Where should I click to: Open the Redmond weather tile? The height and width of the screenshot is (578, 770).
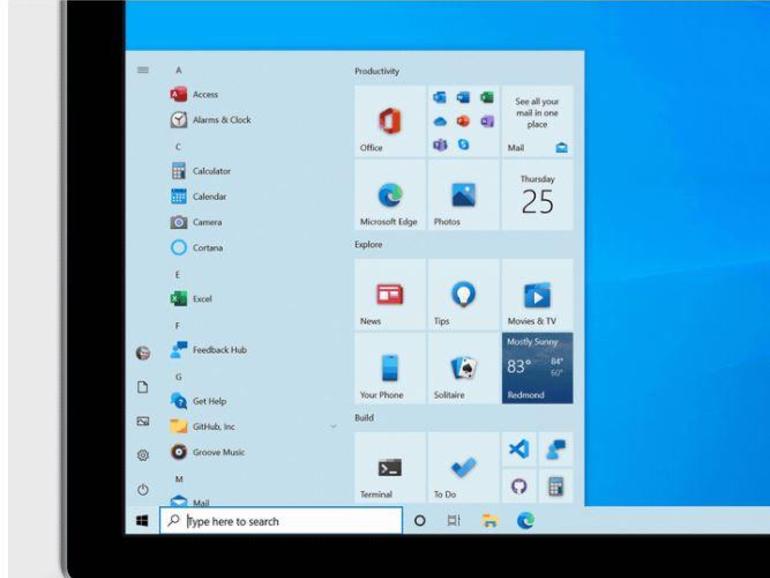coord(537,368)
